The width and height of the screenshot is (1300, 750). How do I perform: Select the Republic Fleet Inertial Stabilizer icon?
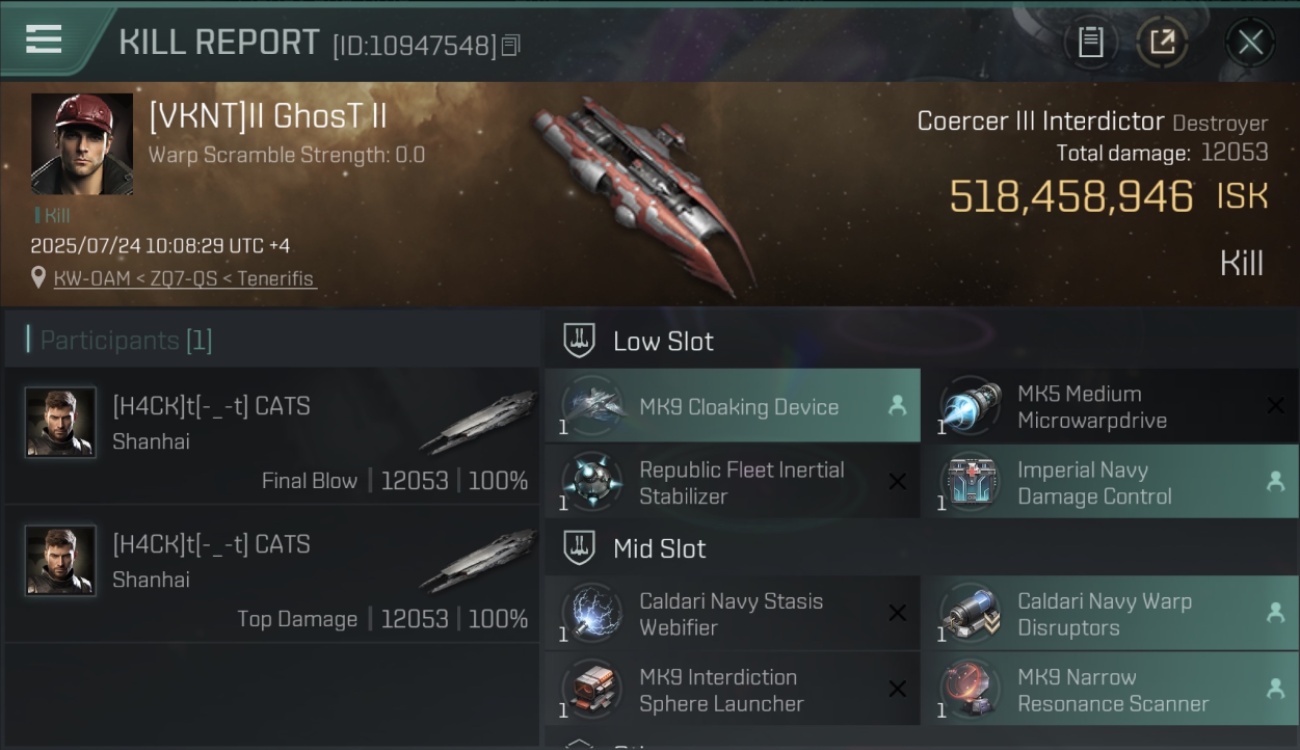pos(592,482)
